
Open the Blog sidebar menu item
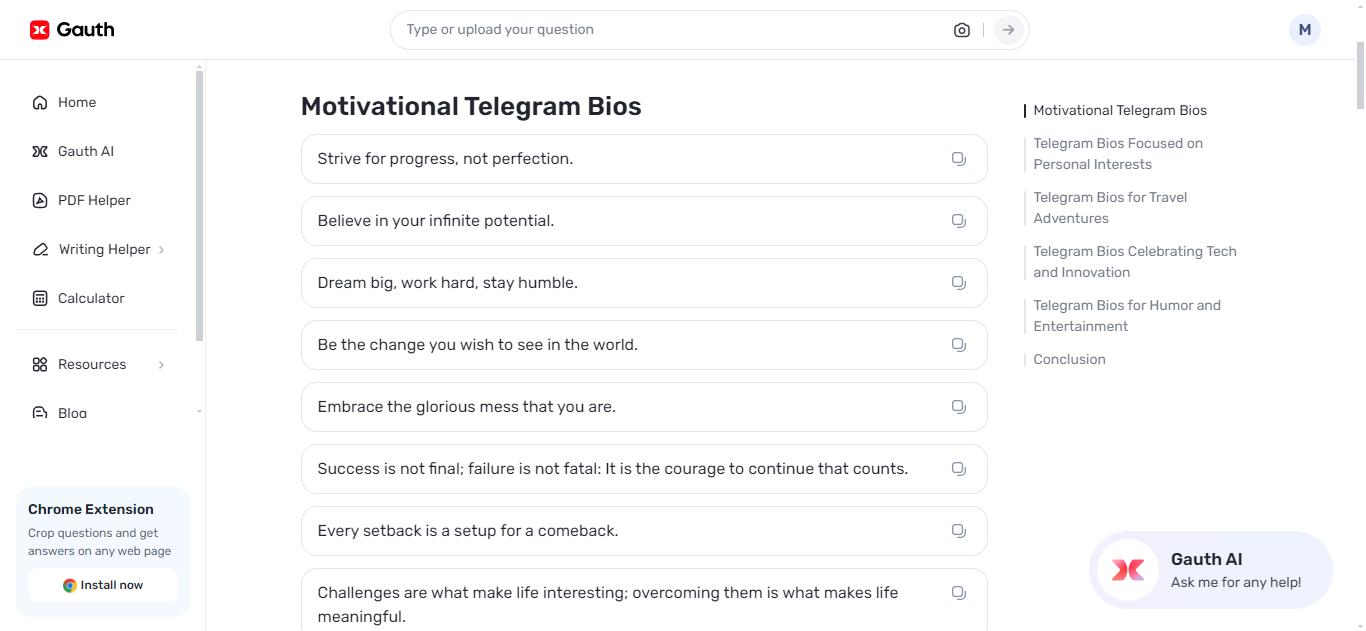coord(72,411)
